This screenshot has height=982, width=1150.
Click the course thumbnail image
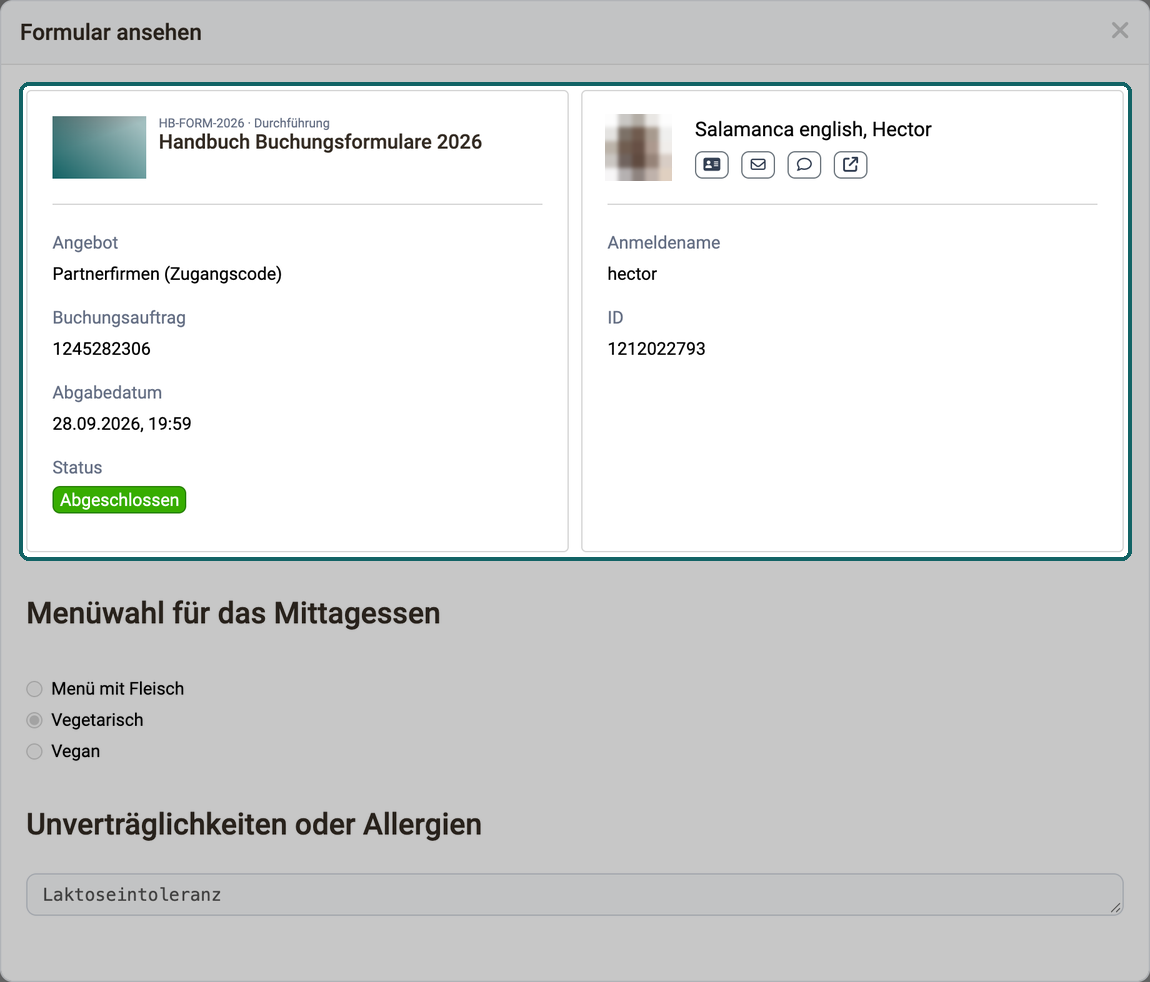pos(99,147)
